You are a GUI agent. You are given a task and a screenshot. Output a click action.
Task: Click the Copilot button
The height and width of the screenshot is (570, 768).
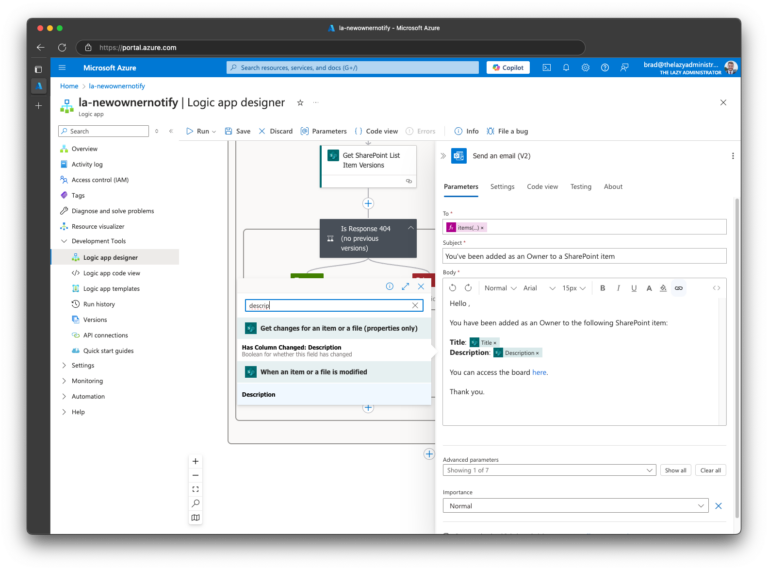pyautogui.click(x=508, y=68)
